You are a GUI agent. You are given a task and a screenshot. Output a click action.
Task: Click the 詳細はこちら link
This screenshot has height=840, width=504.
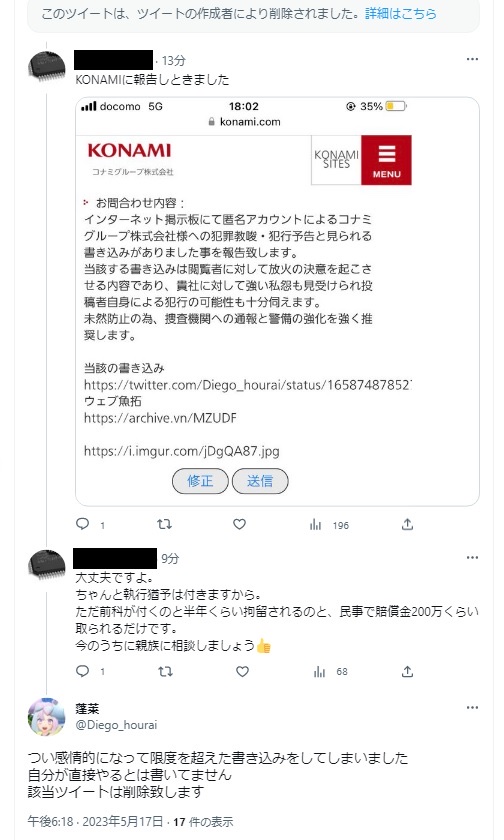click(401, 13)
